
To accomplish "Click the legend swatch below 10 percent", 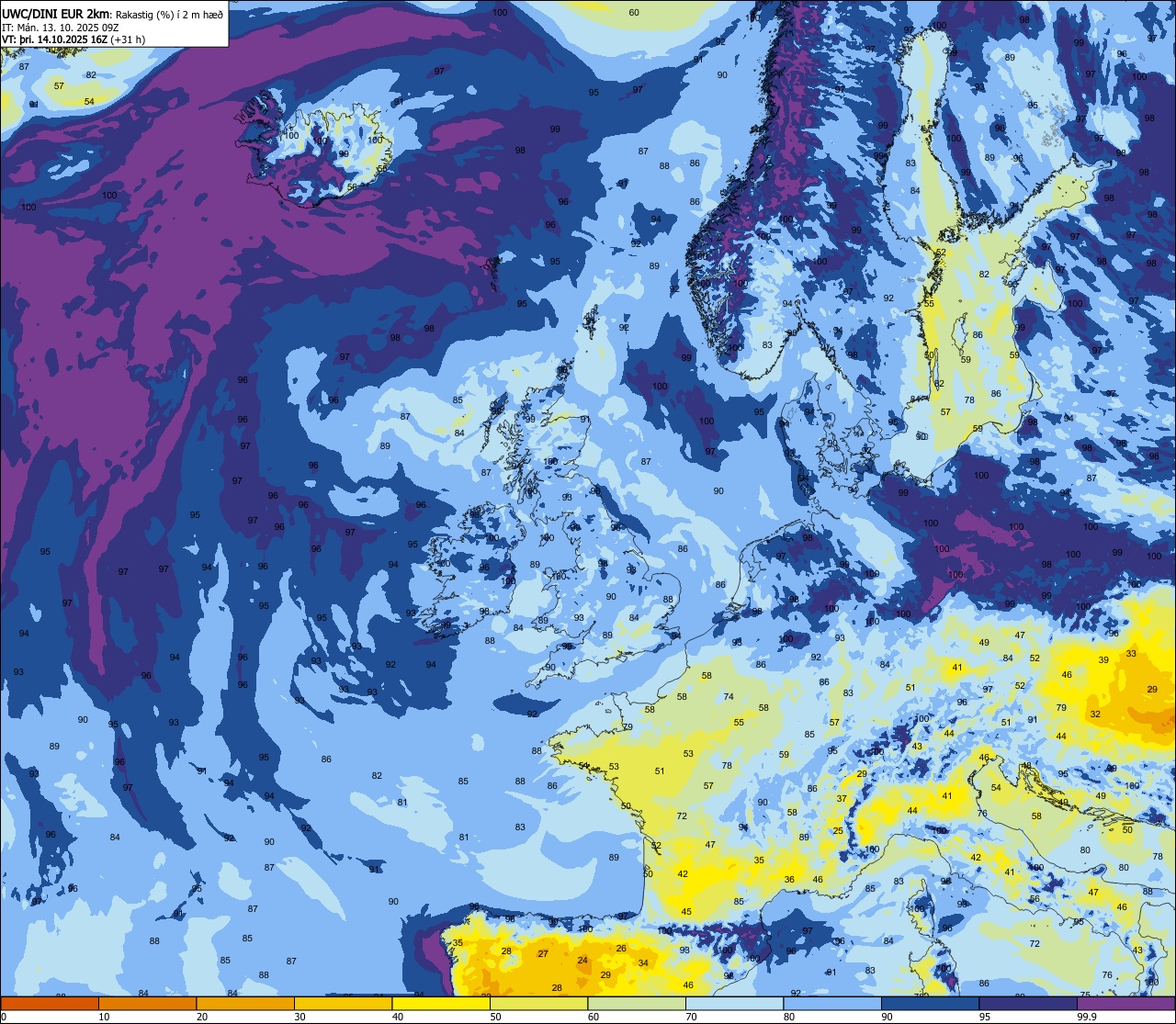I will (x=50, y=1003).
